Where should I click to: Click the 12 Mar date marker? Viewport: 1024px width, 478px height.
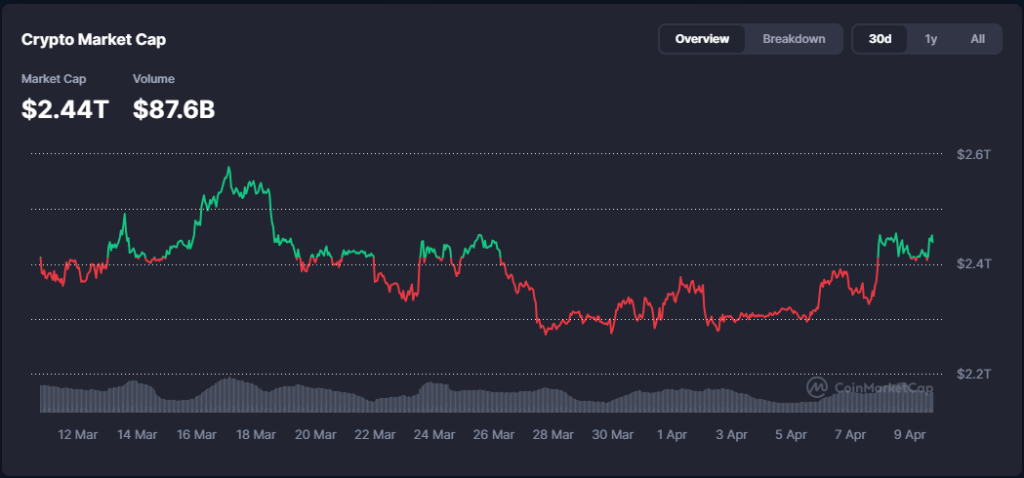coord(78,435)
